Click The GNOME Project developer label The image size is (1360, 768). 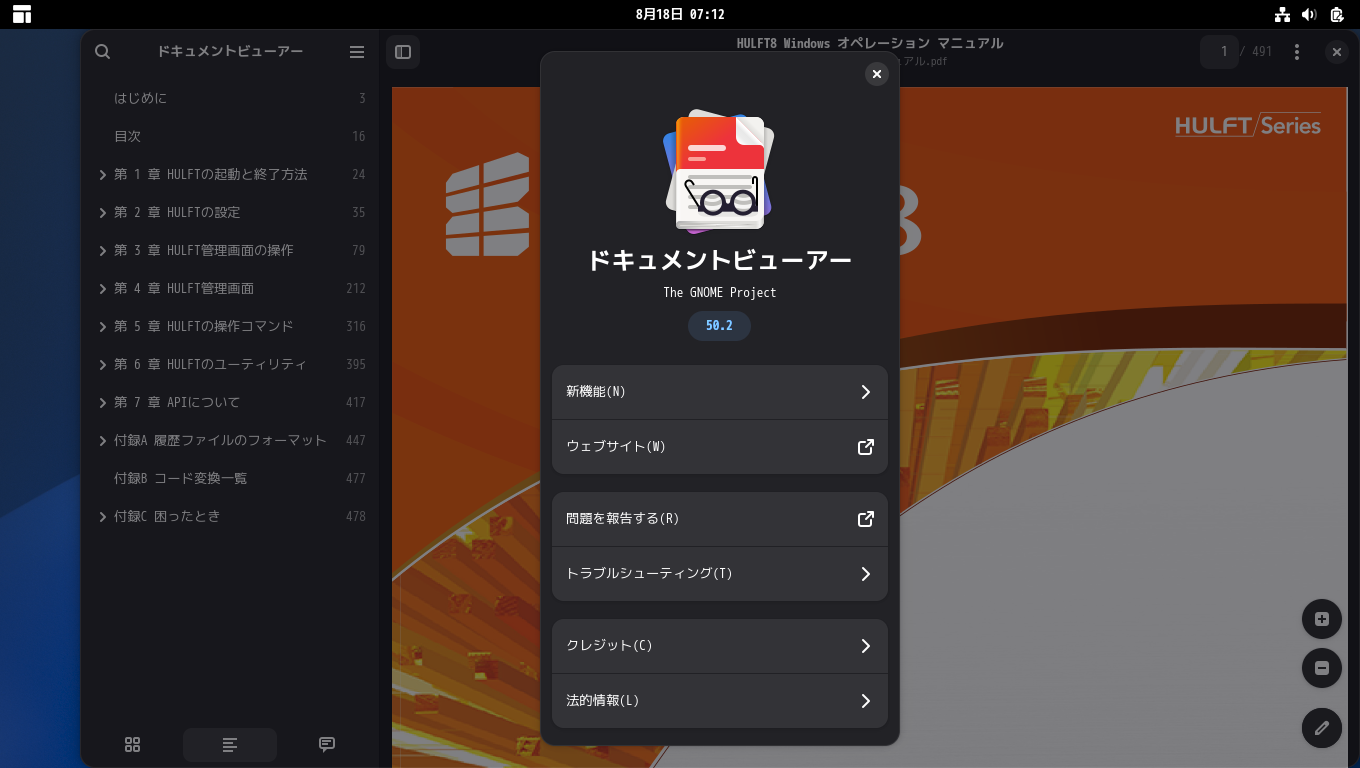pos(720,293)
